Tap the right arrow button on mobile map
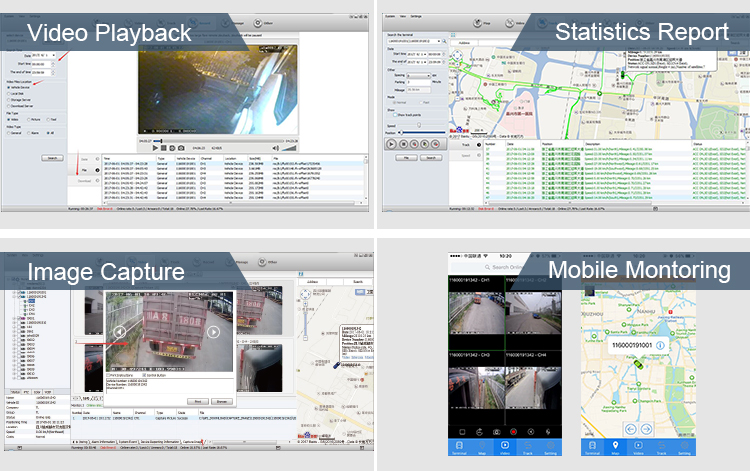Image resolution: width=750 pixels, height=471 pixels. click(x=646, y=429)
